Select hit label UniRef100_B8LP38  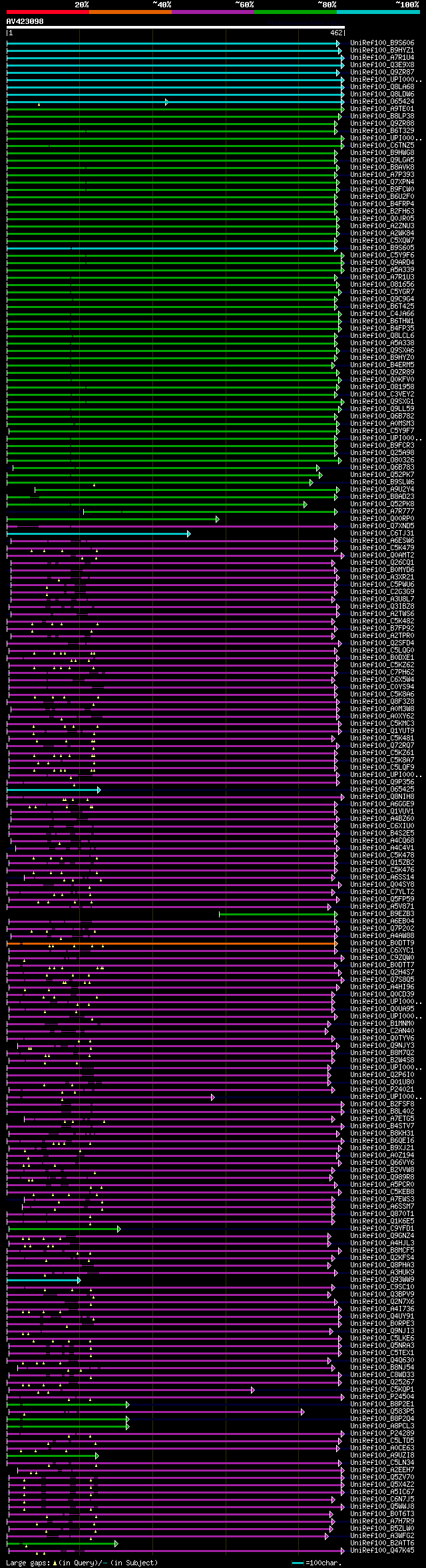(382, 116)
